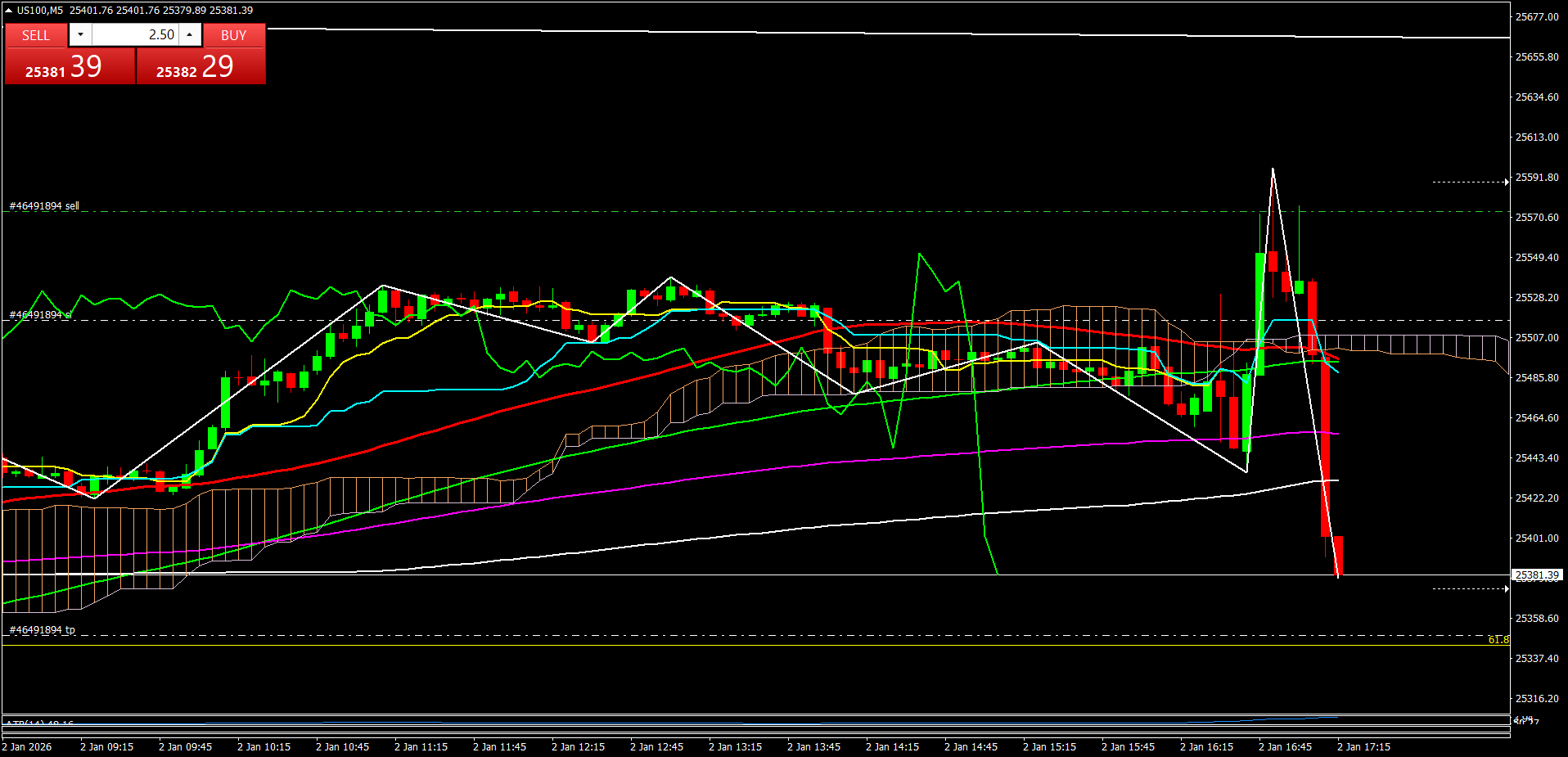Click the BUY button

coord(233,35)
